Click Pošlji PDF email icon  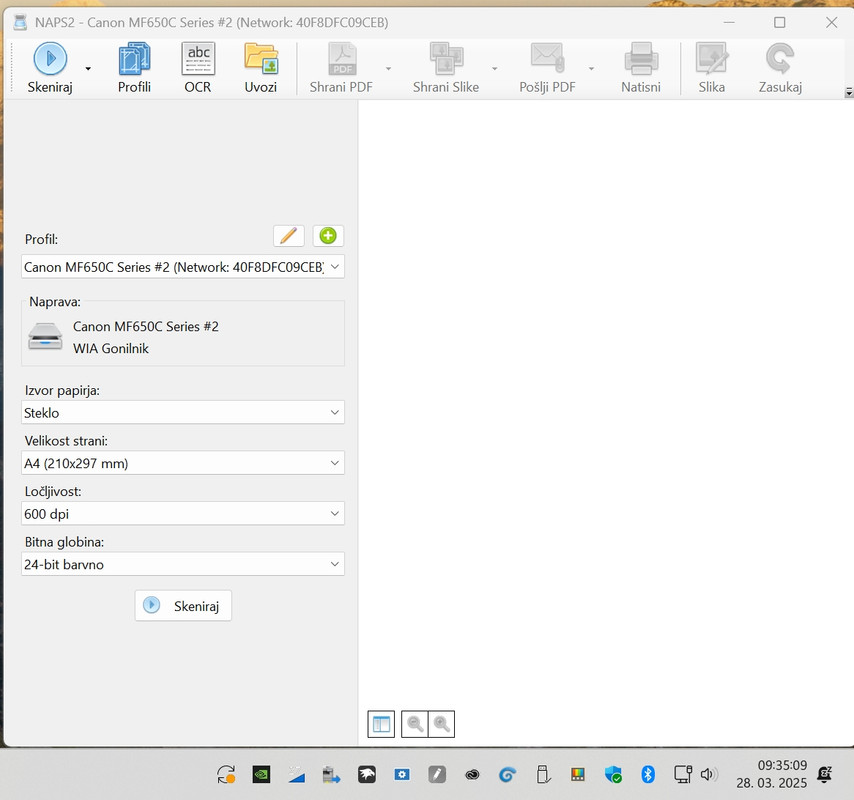coord(547,59)
